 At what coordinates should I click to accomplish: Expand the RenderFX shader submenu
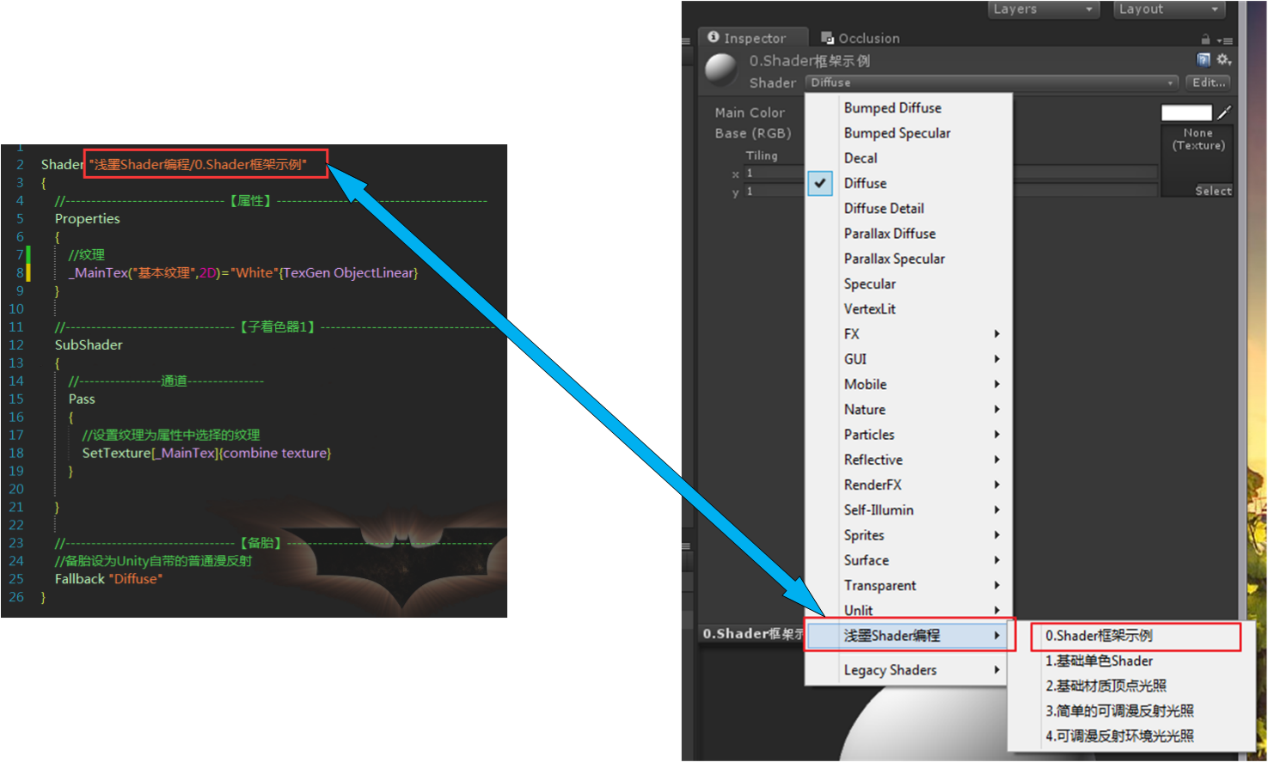point(909,485)
